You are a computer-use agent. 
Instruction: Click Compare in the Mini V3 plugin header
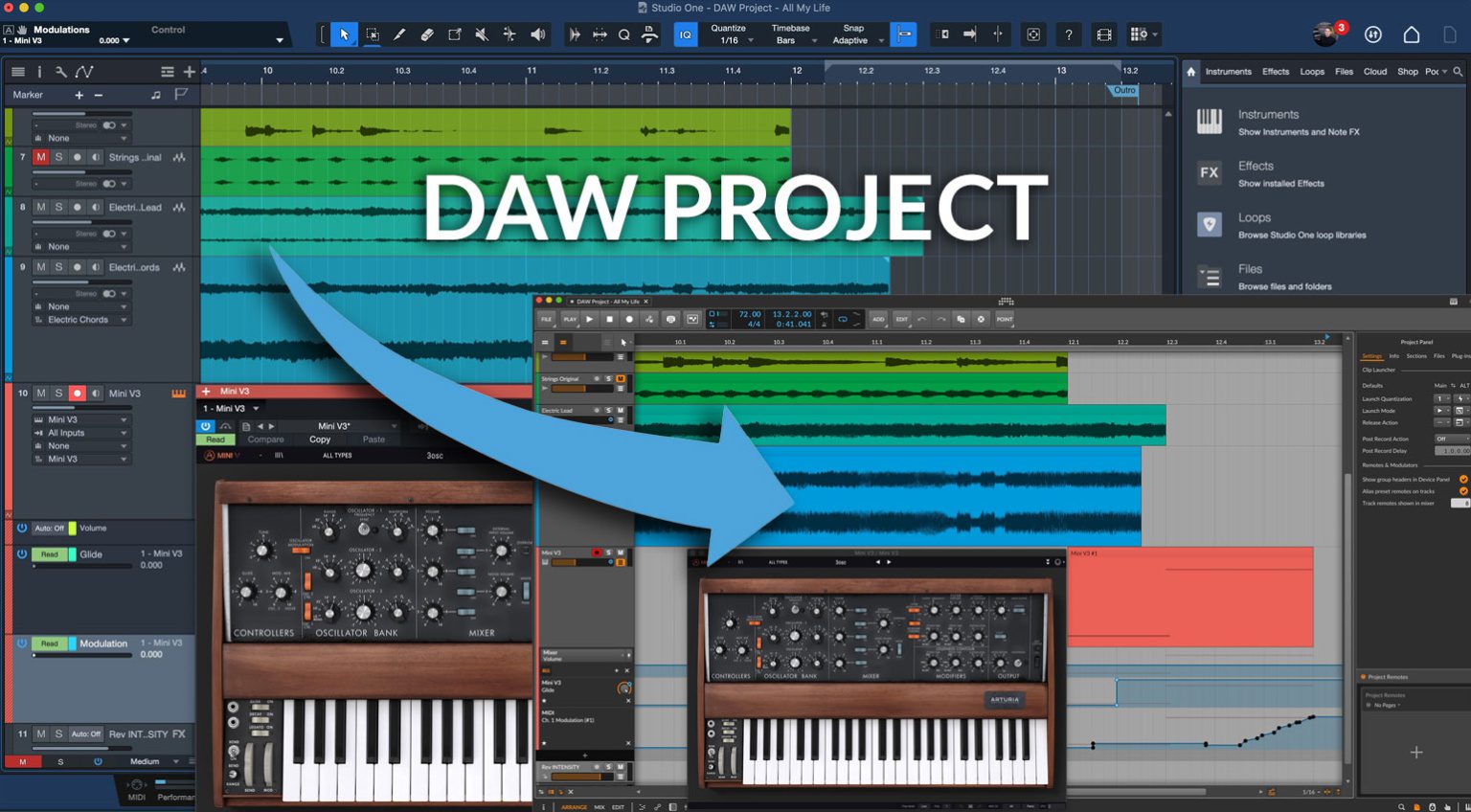pyautogui.click(x=265, y=439)
